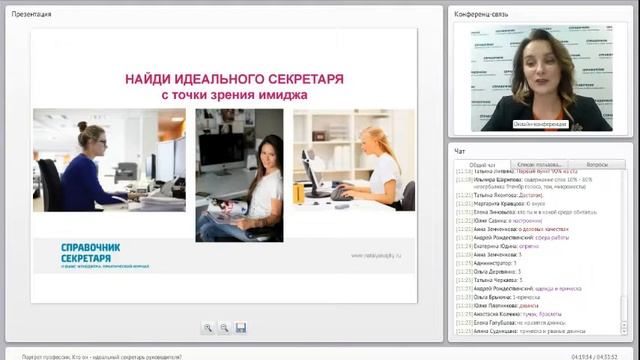Click the photo of the secretary in blue sweater
This screenshot has width=640, height=360.
109,160
